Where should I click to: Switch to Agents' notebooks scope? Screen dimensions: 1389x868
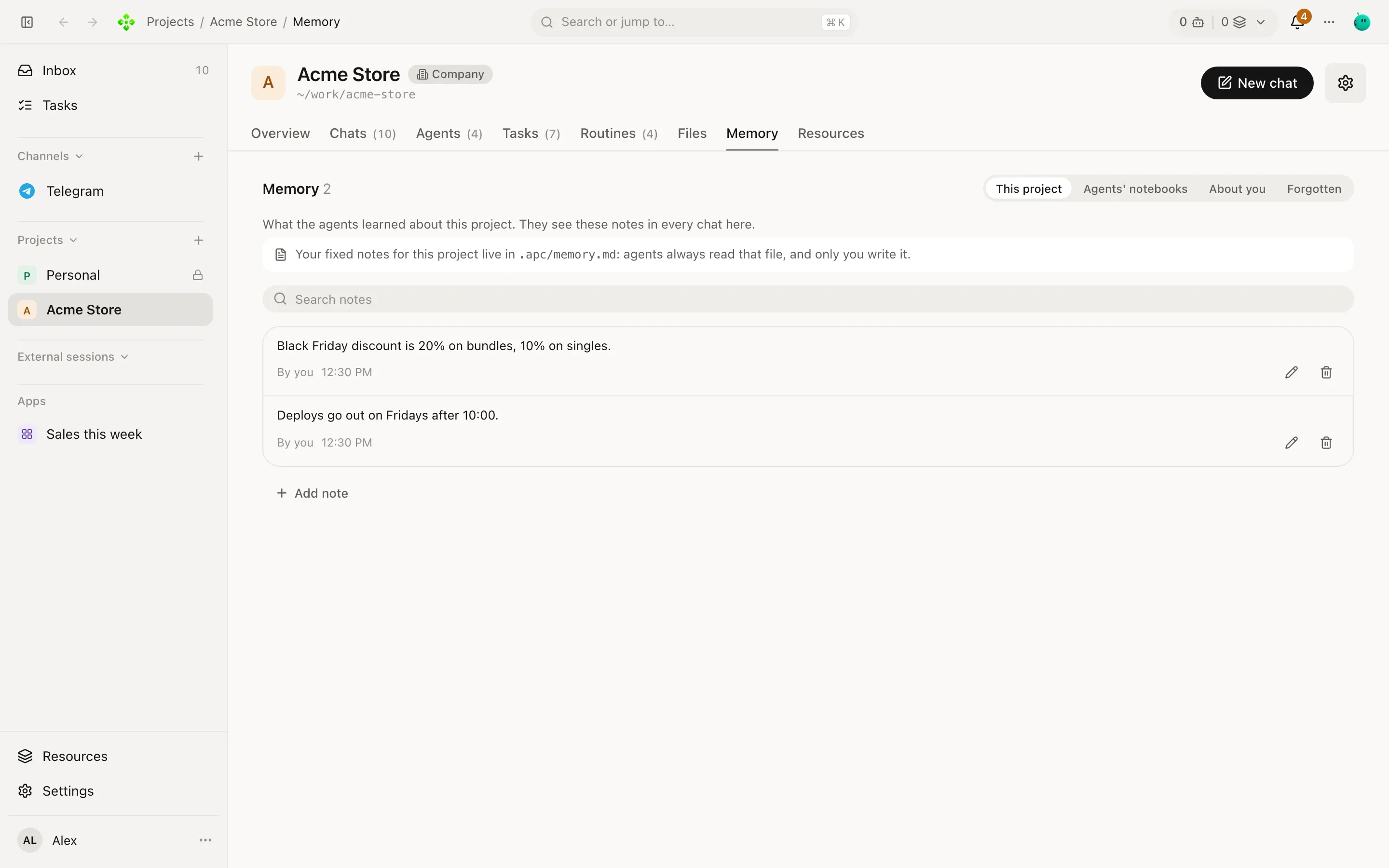[x=1135, y=189]
